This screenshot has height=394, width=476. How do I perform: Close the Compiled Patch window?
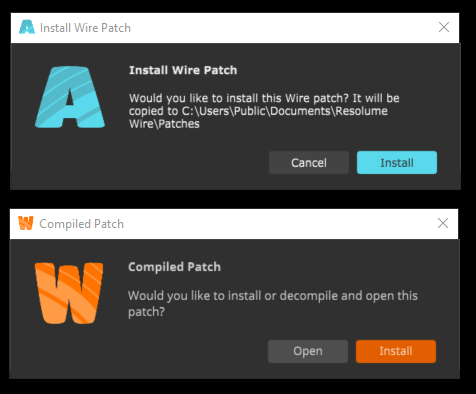[443, 223]
